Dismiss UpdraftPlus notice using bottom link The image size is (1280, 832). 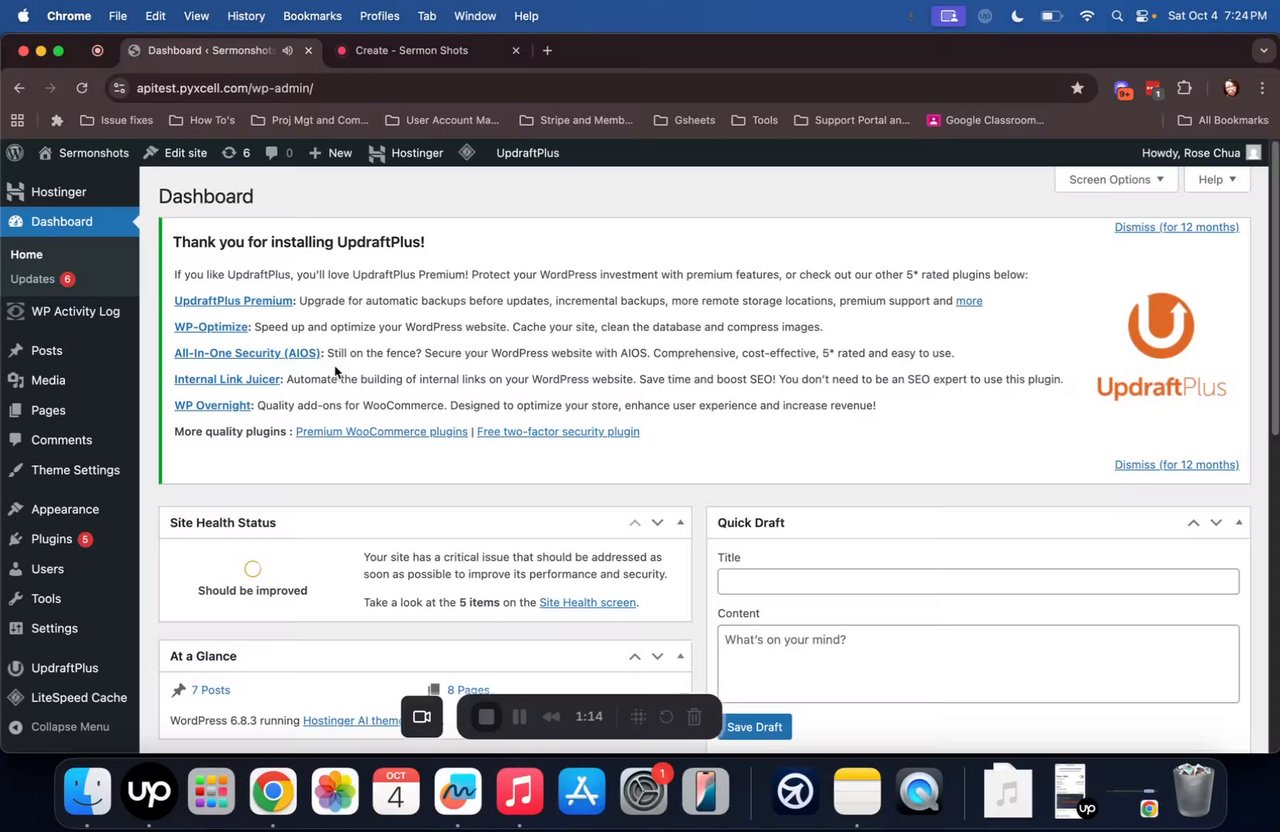[1176, 465]
